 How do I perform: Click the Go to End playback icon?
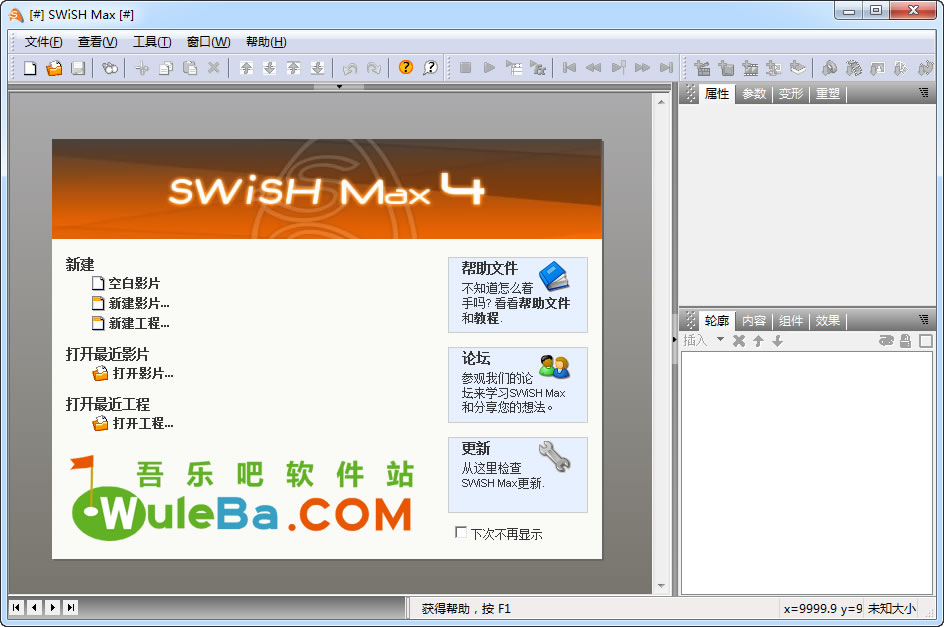[x=666, y=67]
